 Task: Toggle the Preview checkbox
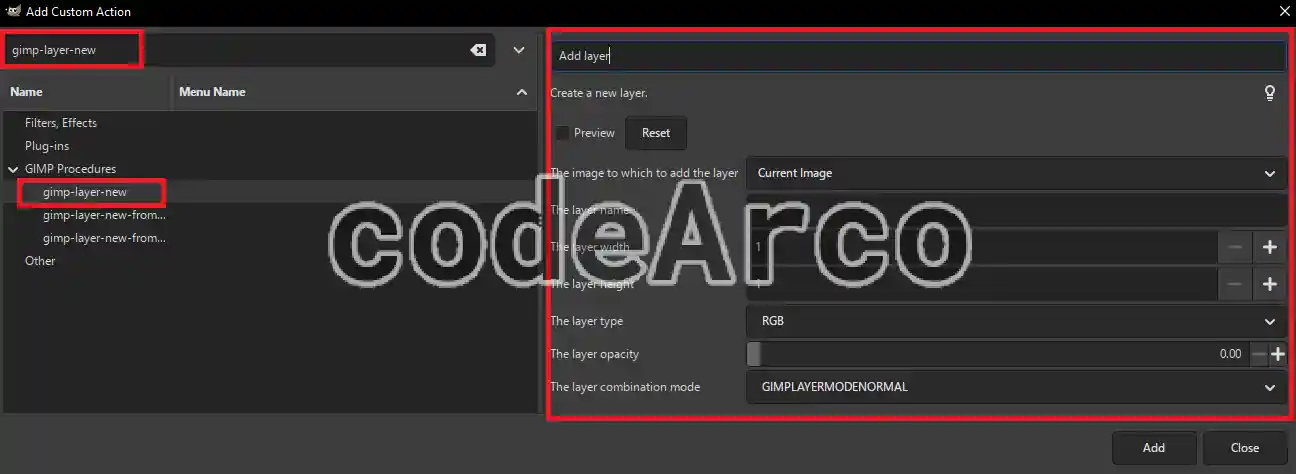[x=562, y=133]
